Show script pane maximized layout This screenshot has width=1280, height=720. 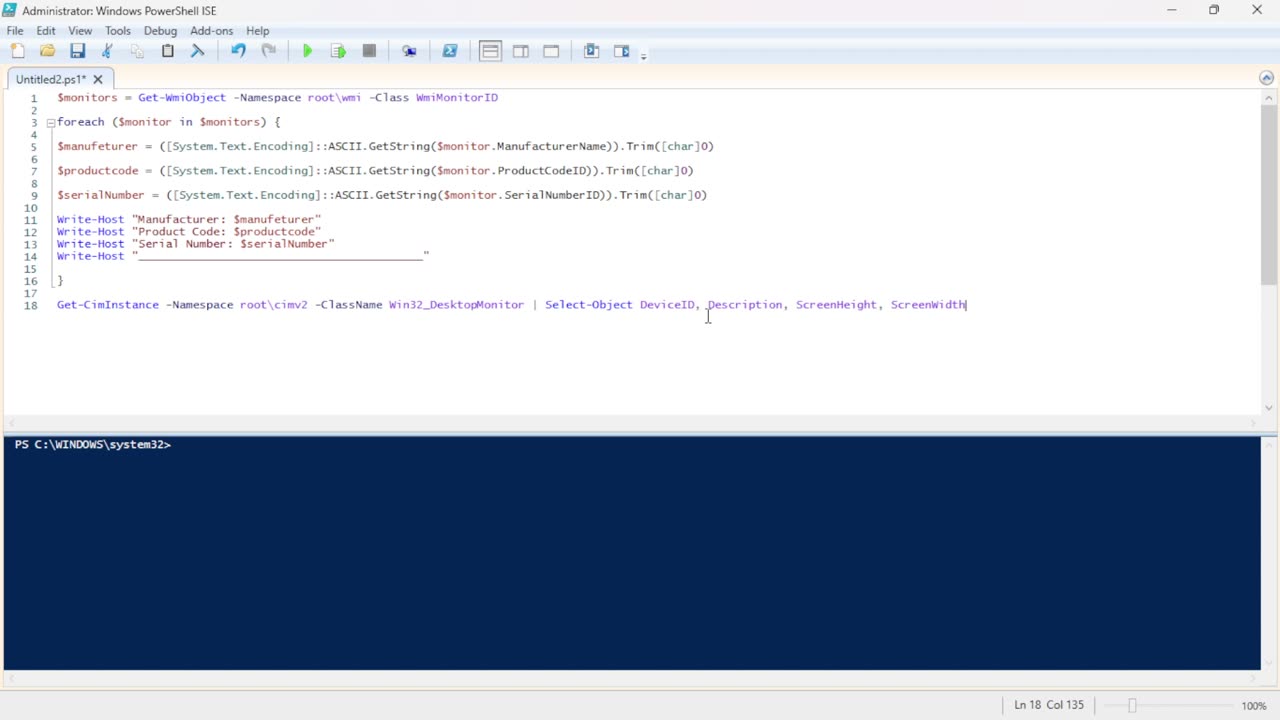pos(551,51)
